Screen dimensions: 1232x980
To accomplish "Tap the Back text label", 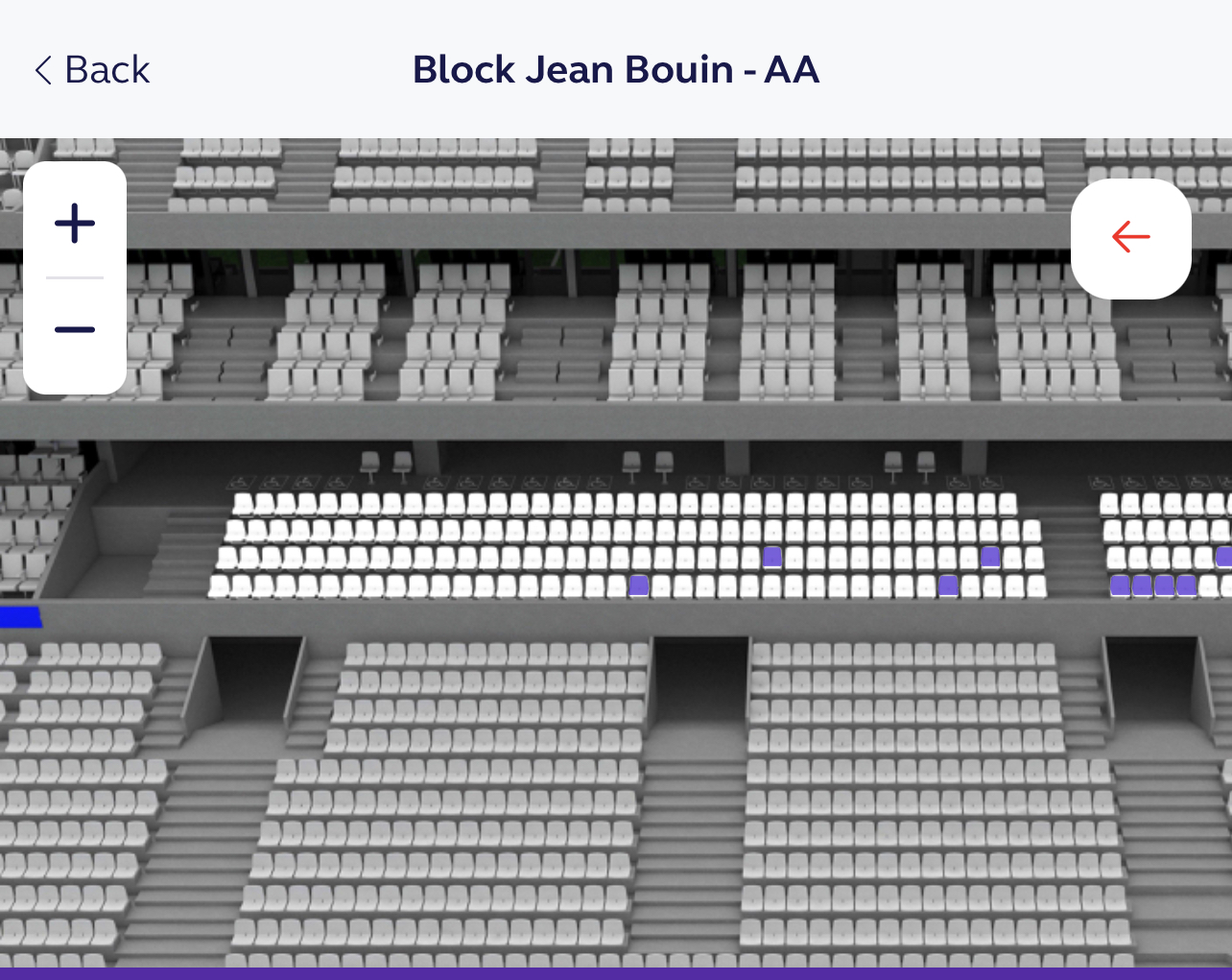I will [107, 70].
